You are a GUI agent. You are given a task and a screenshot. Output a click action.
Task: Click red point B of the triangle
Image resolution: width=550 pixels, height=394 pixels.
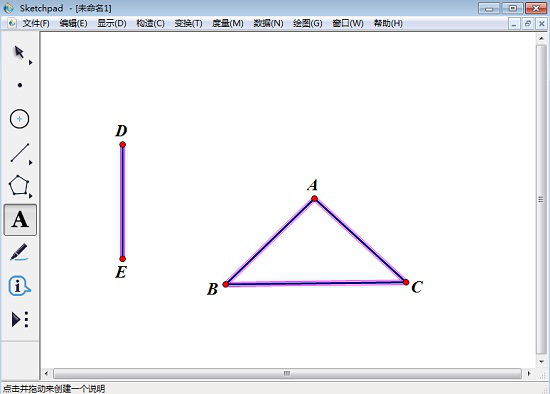[x=226, y=284]
